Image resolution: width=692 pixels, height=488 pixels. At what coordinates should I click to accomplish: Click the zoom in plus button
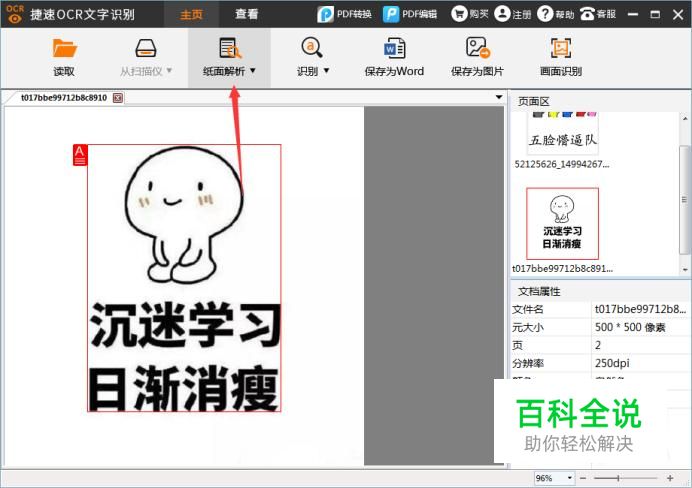point(670,478)
